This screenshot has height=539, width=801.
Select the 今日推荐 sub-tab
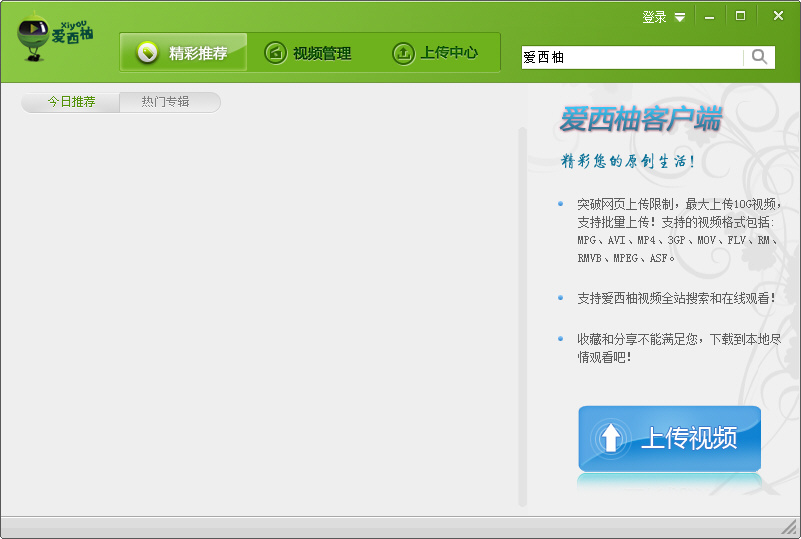[71, 102]
